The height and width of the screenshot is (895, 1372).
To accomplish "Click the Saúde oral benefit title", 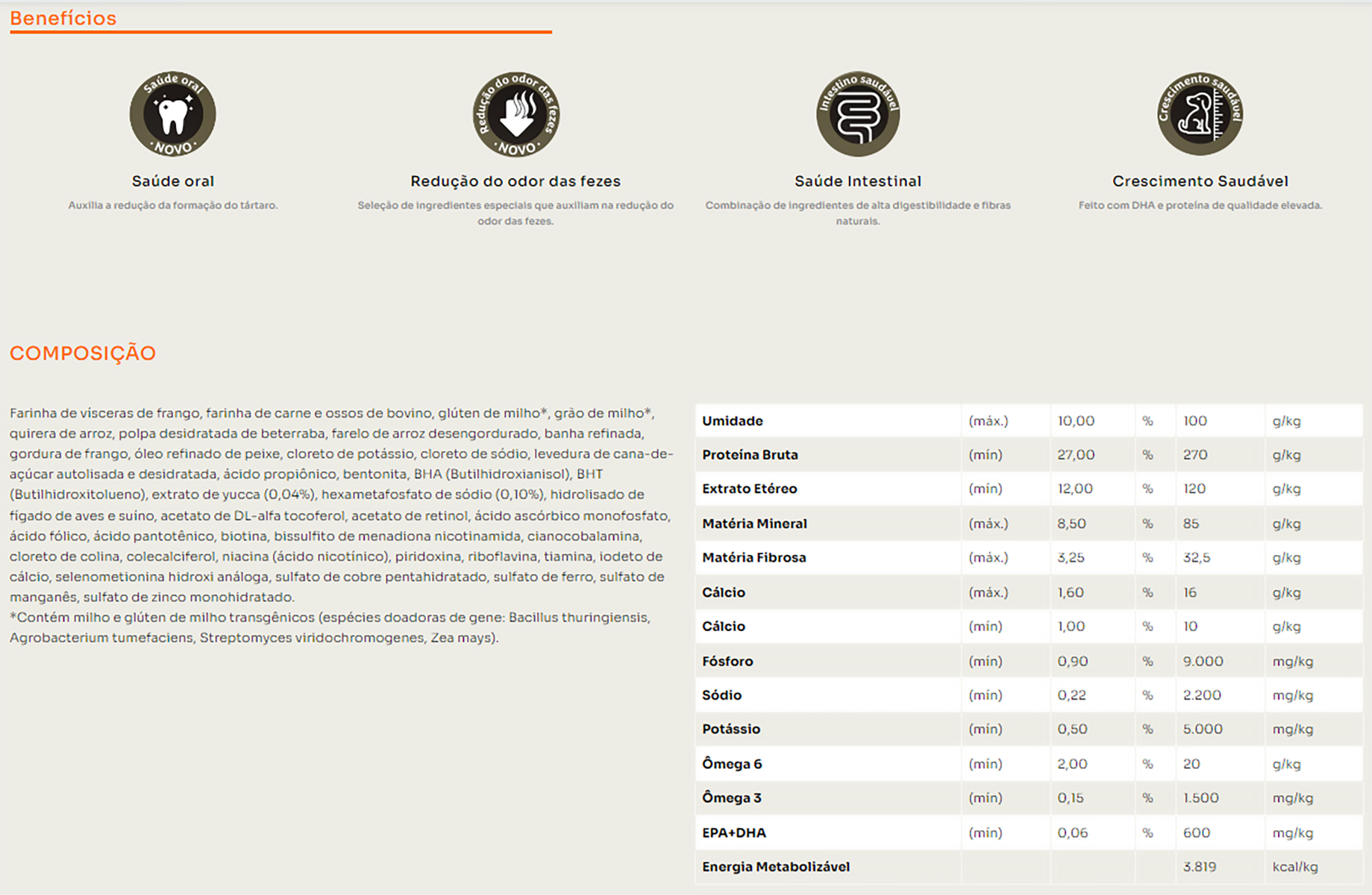I will tap(172, 181).
